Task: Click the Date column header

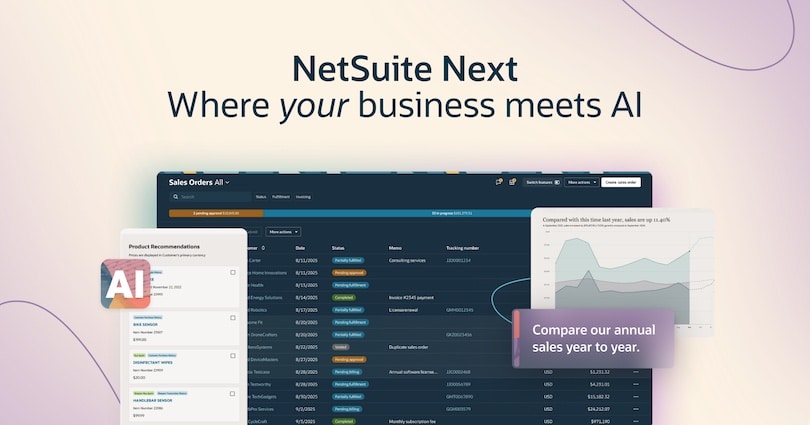Action: (x=300, y=248)
